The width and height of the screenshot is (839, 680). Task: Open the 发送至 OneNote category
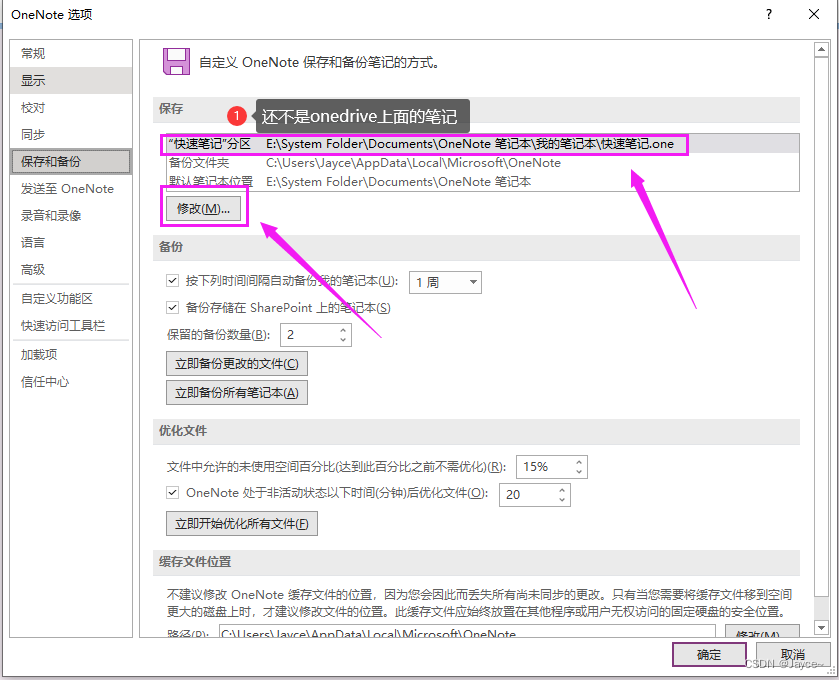coord(71,189)
